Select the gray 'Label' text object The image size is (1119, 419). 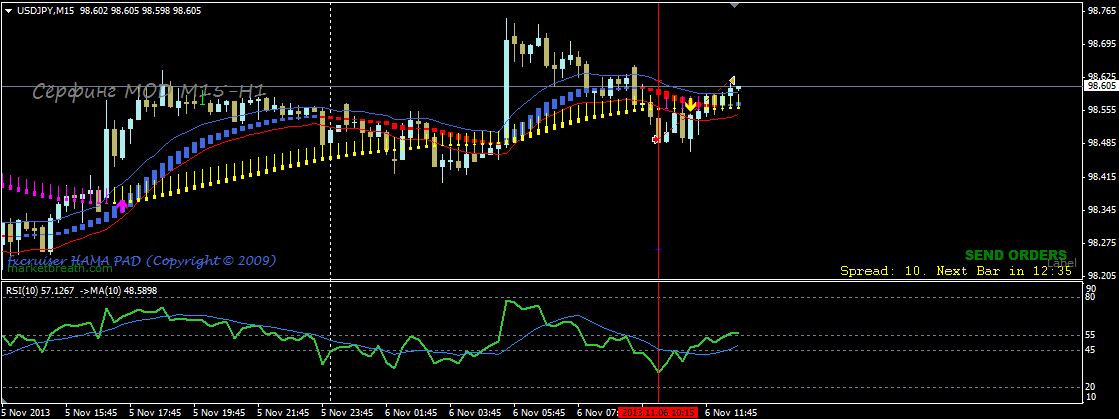pyautogui.click(x=1061, y=263)
